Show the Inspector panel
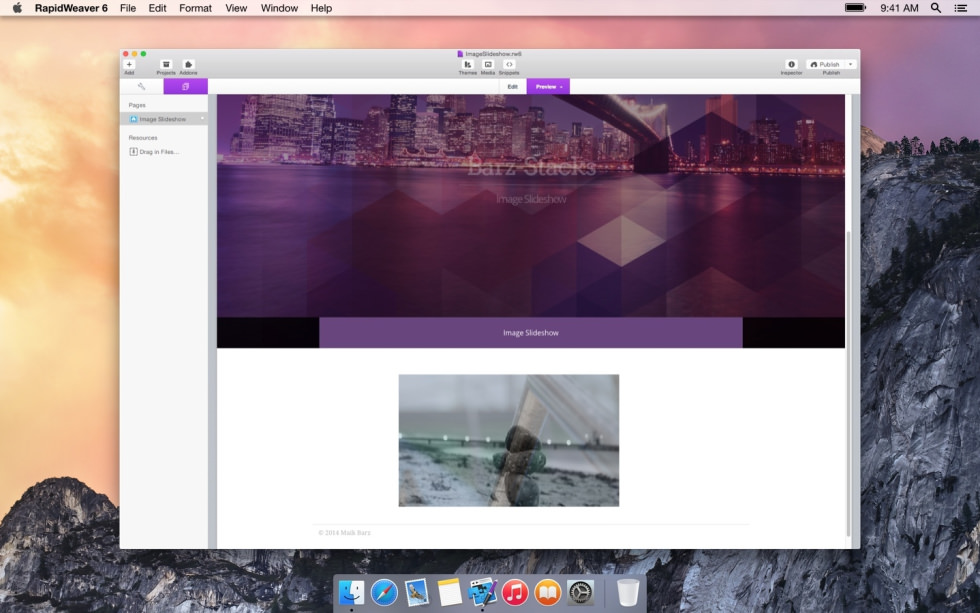 [x=791, y=64]
